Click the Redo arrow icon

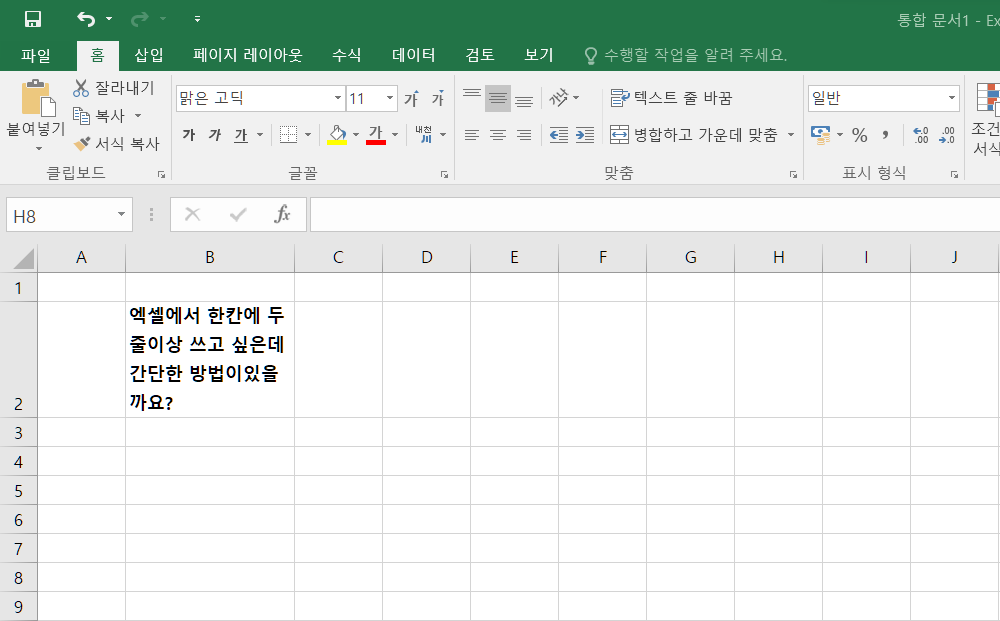pyautogui.click(x=140, y=19)
